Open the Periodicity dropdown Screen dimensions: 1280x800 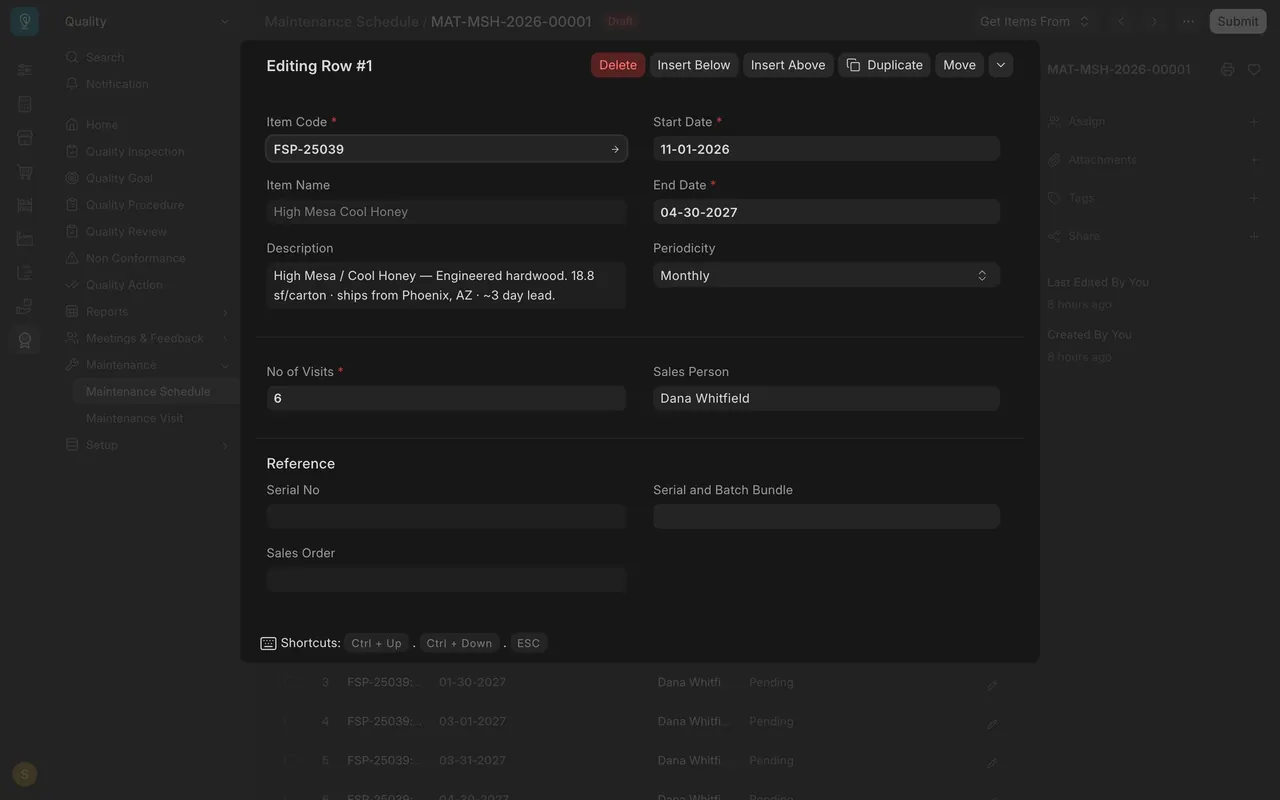point(826,275)
